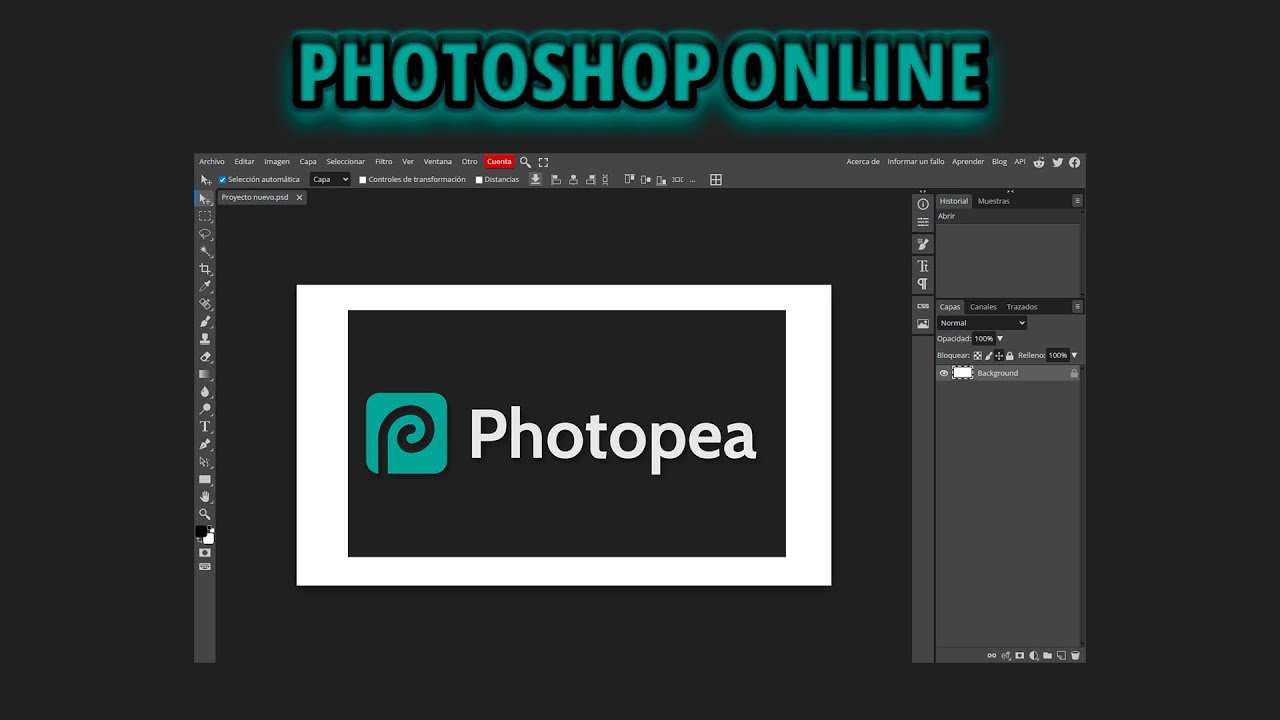1280x720 pixels.
Task: Uncheck Selección automática checkbox
Action: 222,180
